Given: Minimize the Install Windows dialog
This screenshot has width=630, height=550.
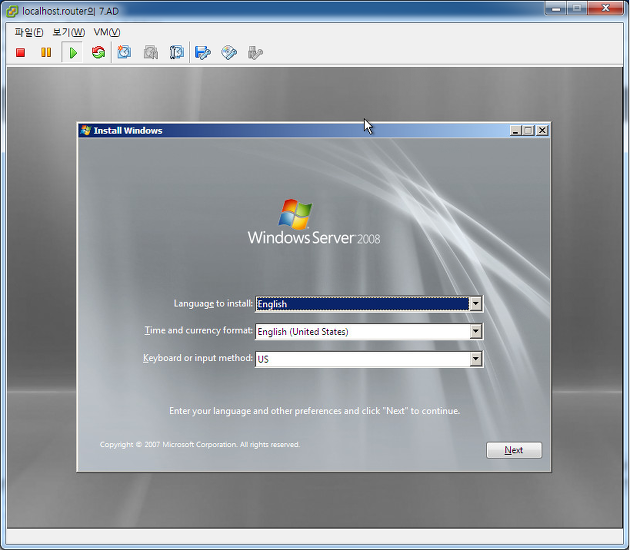Looking at the screenshot, I should coord(515,130).
